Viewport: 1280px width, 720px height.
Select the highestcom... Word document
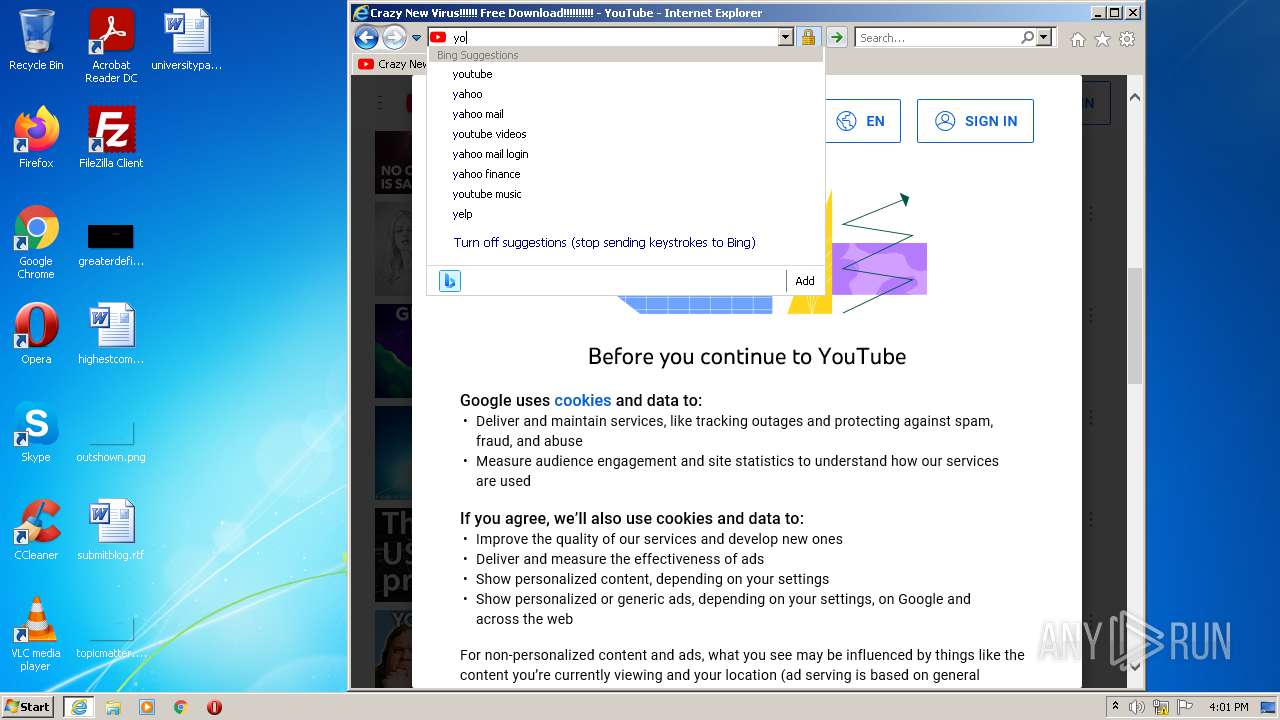[x=111, y=334]
